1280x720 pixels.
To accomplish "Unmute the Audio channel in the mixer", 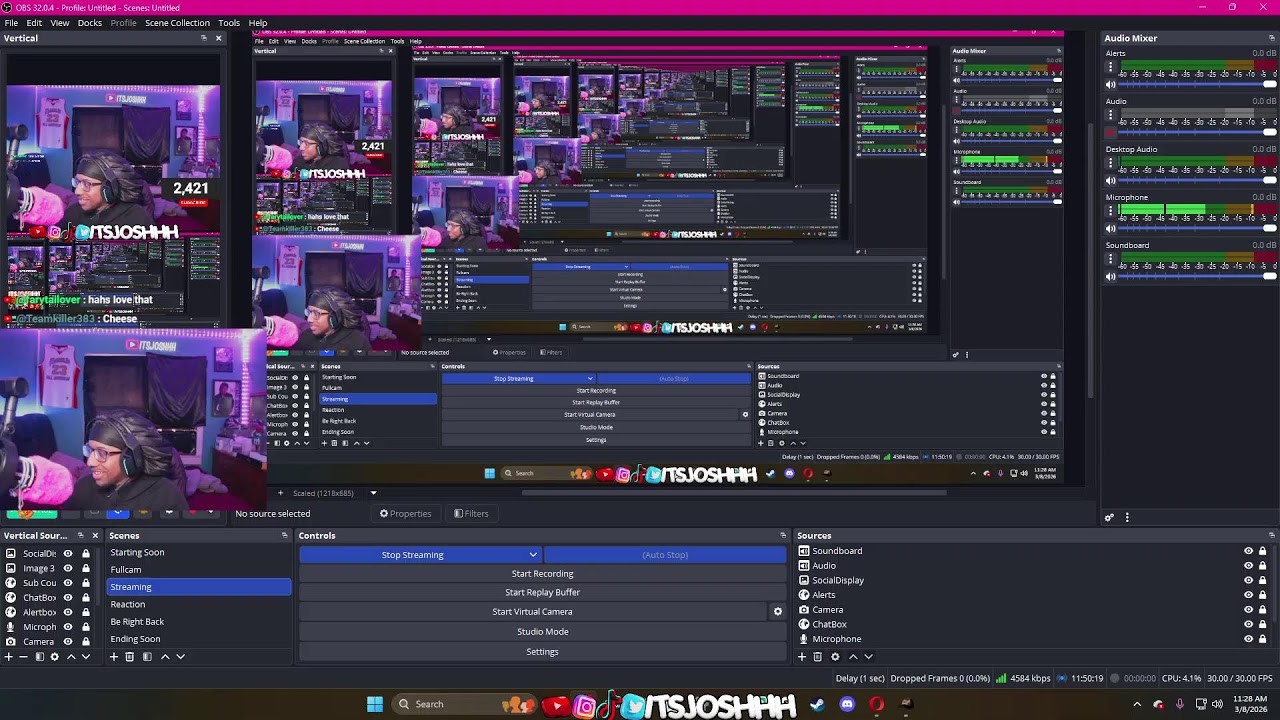I will pos(1110,133).
